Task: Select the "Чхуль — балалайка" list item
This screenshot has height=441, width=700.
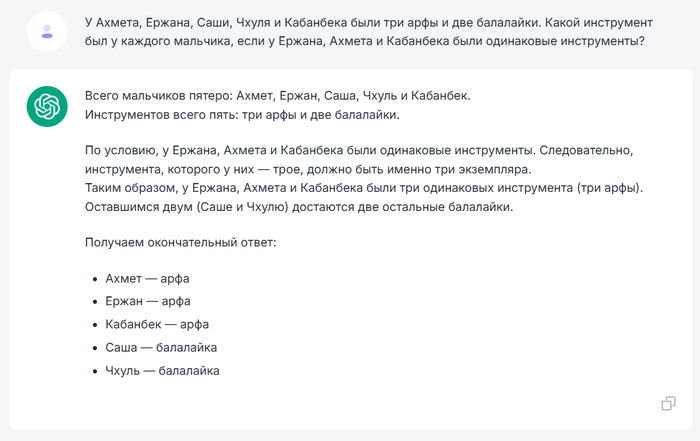Action: [162, 370]
